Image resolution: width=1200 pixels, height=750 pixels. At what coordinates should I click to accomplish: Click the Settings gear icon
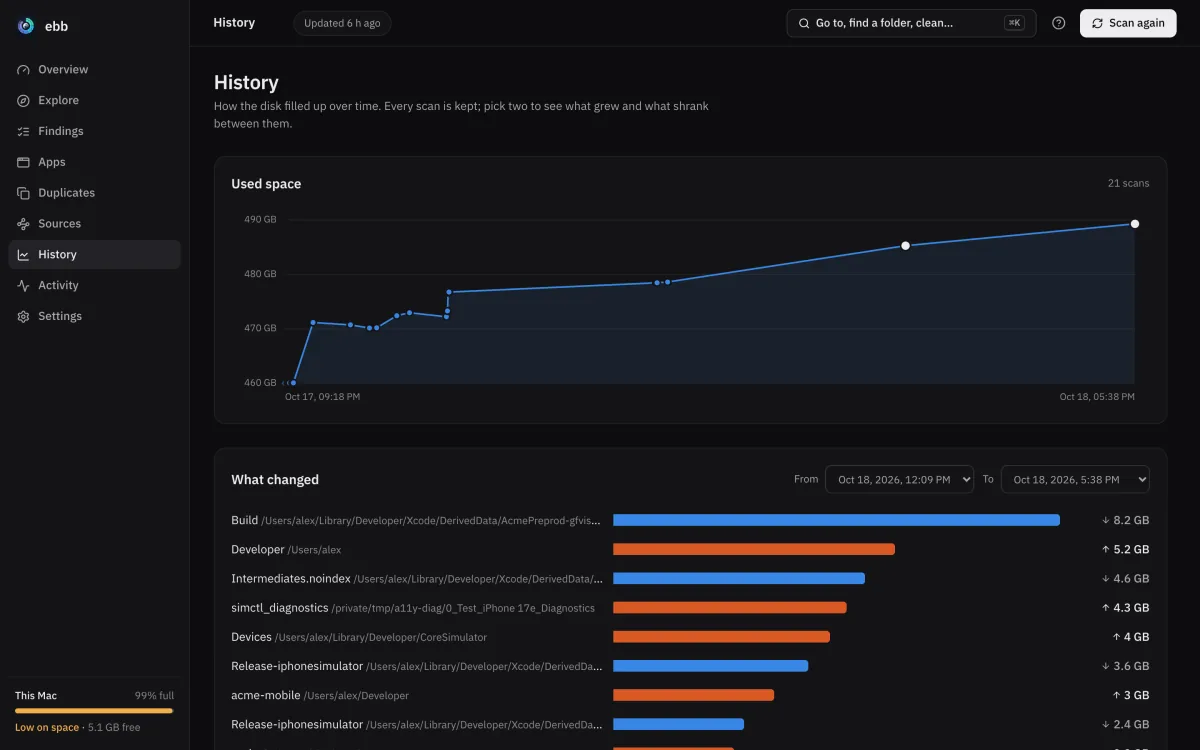pyautogui.click(x=23, y=317)
